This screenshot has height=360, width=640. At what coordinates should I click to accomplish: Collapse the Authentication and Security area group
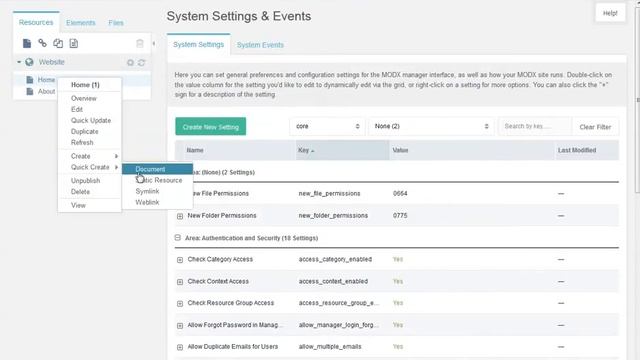[178, 238]
